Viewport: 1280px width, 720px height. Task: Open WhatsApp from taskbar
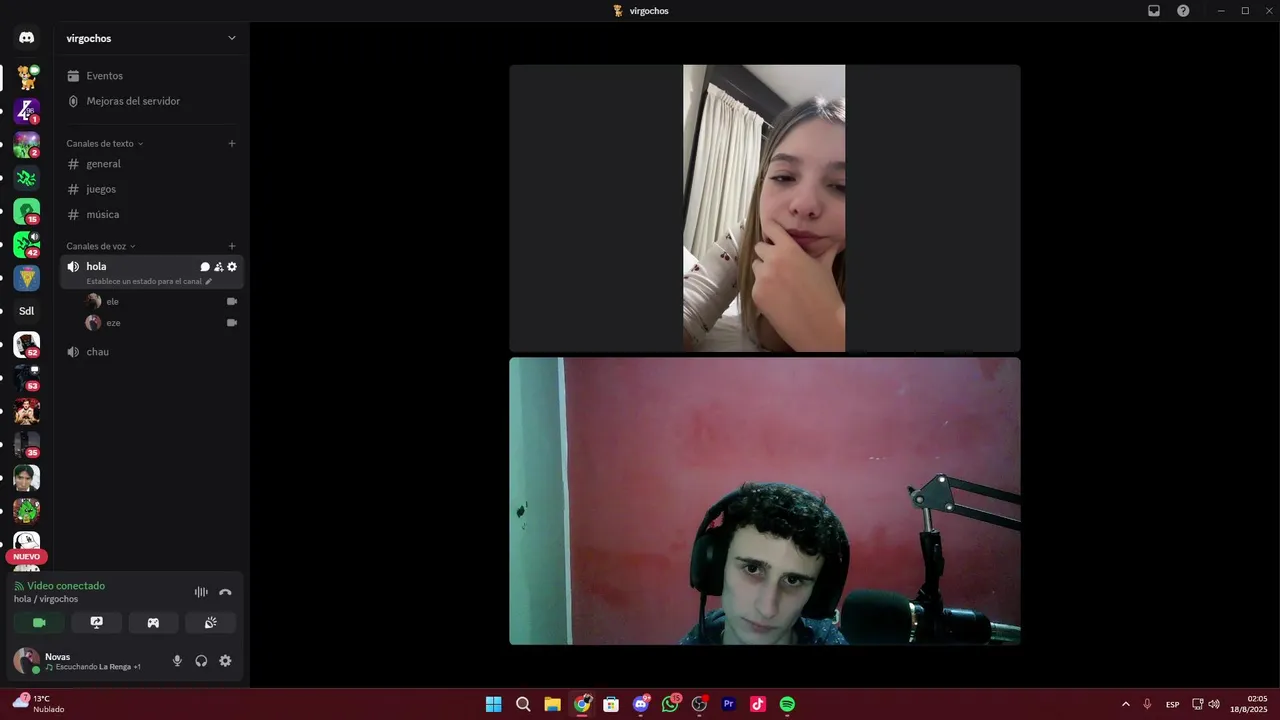click(x=670, y=704)
